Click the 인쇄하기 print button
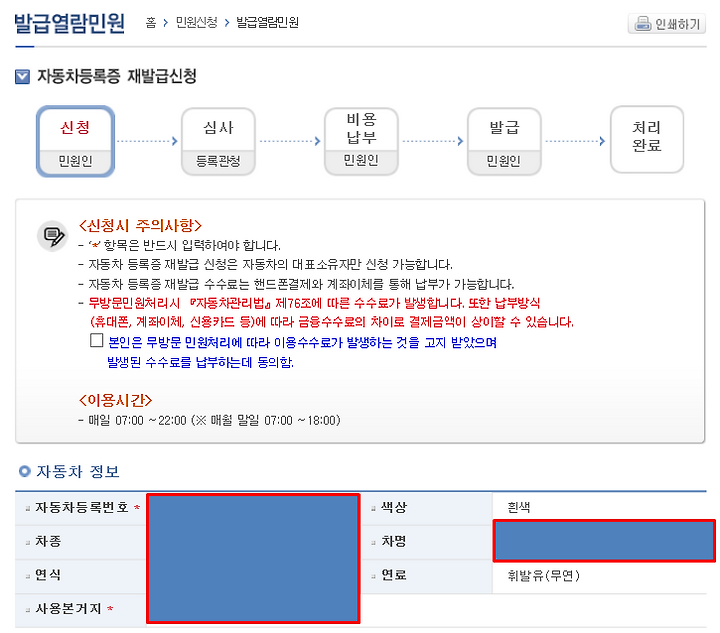This screenshot has height=633, width=720. pos(667,23)
